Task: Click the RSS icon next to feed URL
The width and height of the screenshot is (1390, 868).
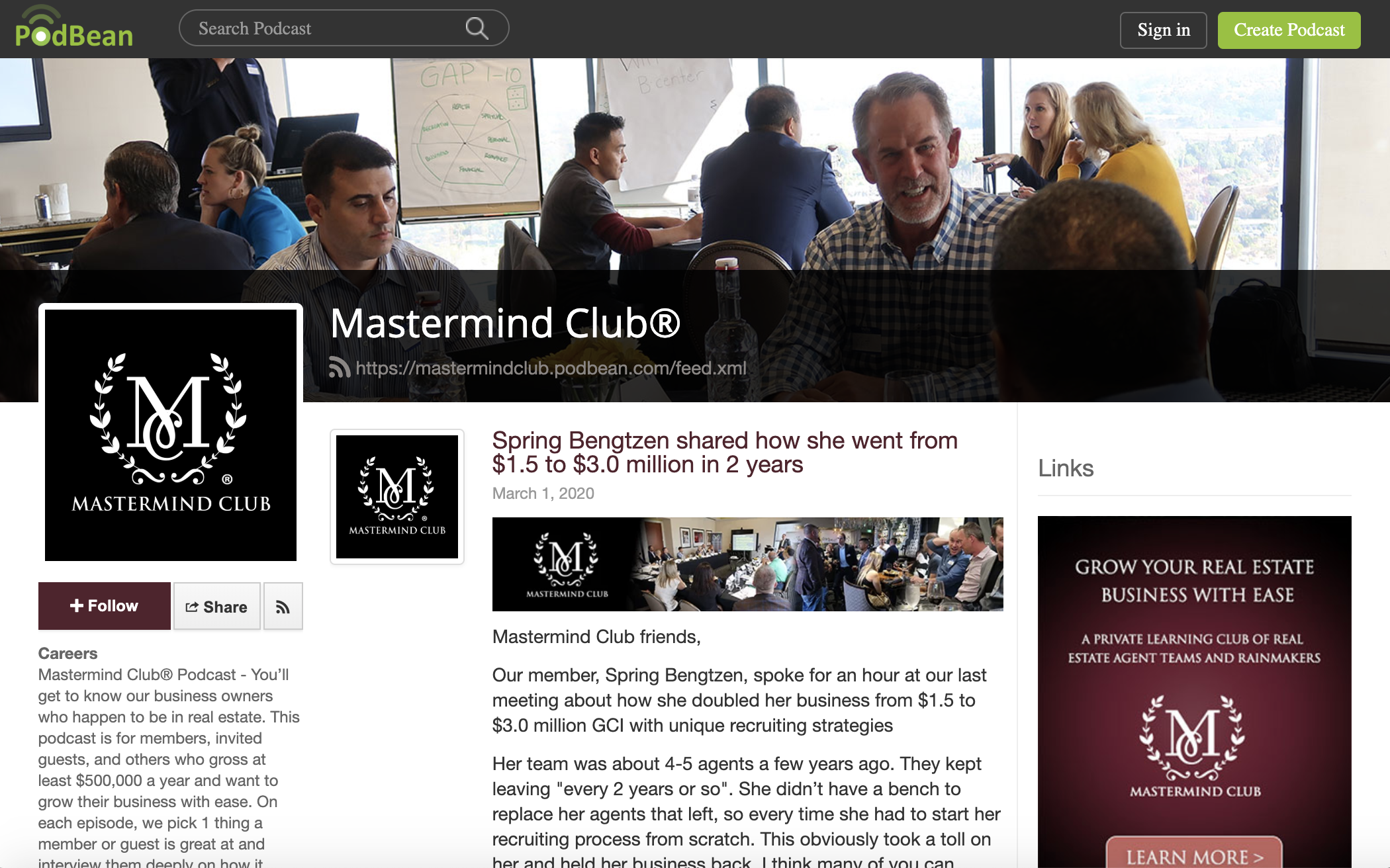Action: click(340, 368)
